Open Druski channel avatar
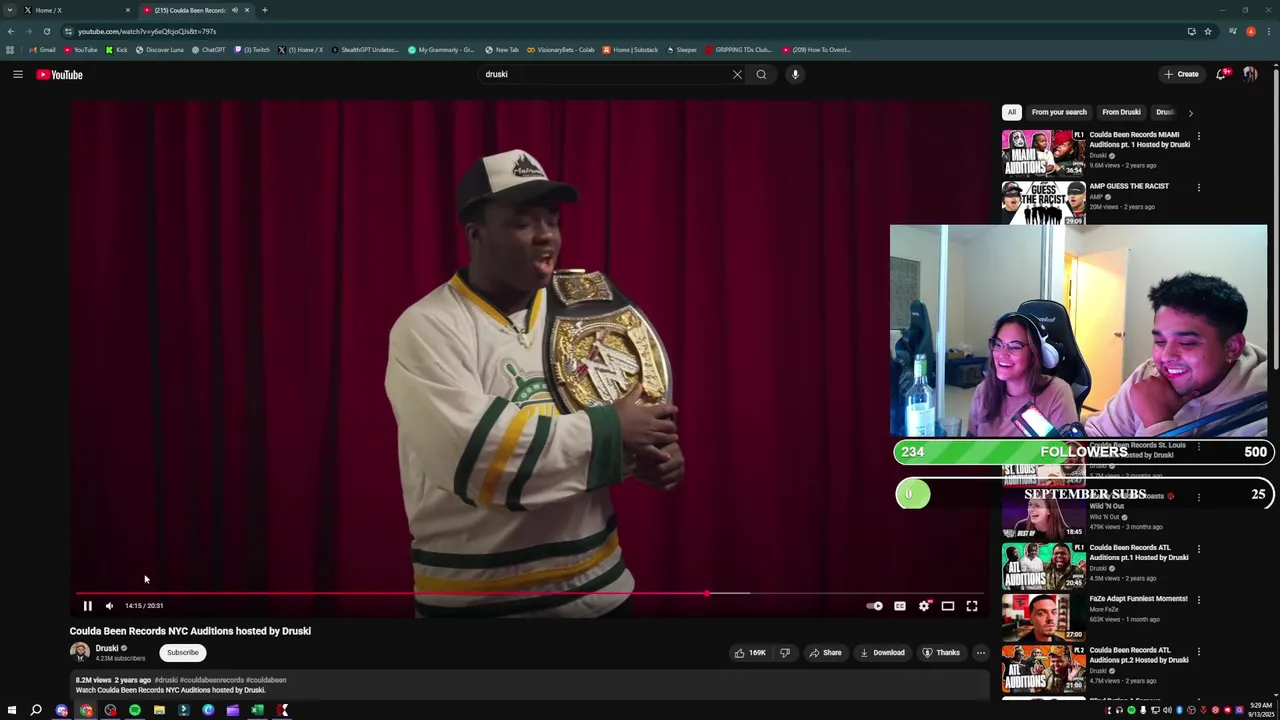The height and width of the screenshot is (720, 1280). (x=79, y=652)
